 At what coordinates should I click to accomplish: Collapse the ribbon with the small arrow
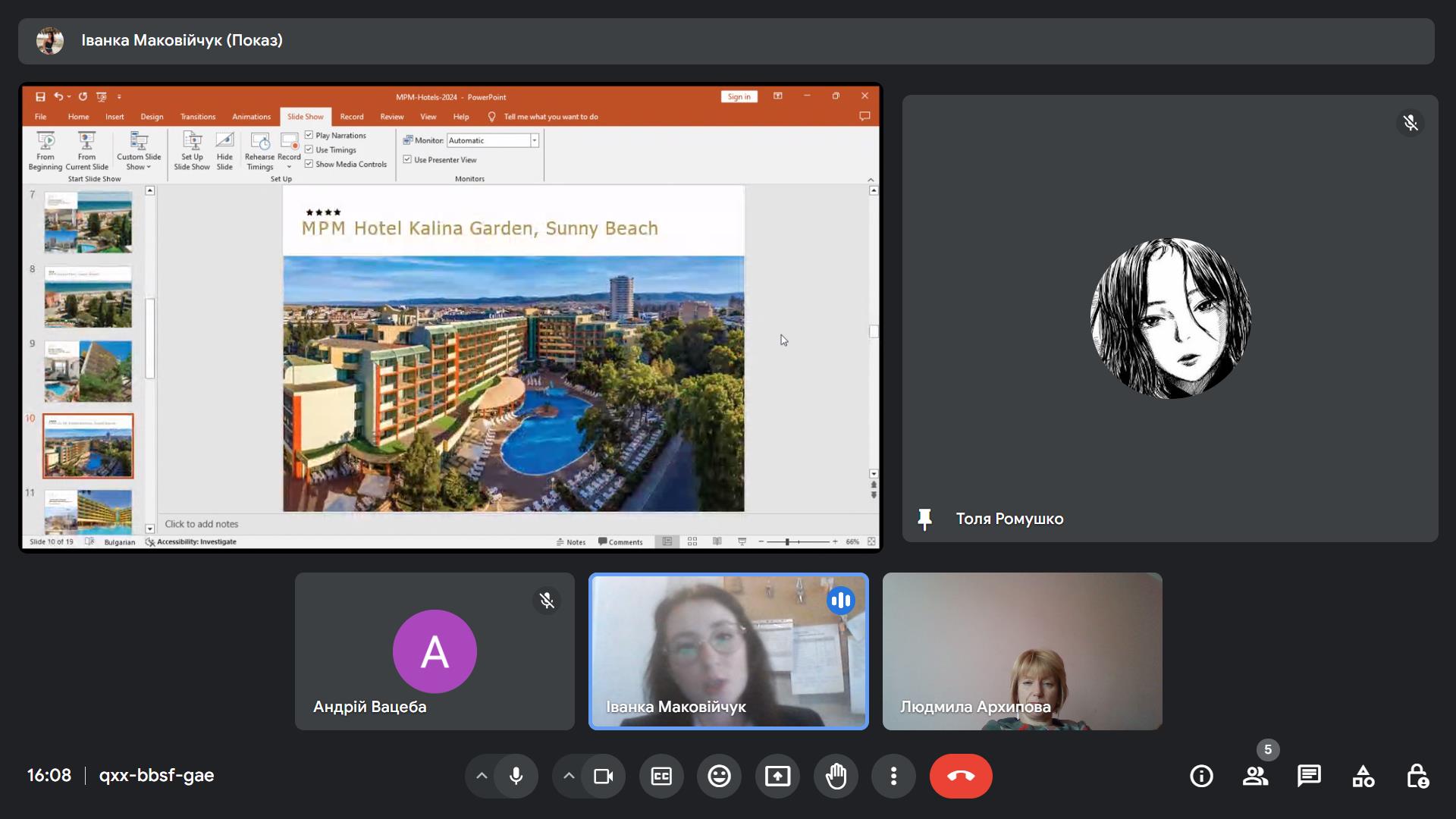(871, 180)
